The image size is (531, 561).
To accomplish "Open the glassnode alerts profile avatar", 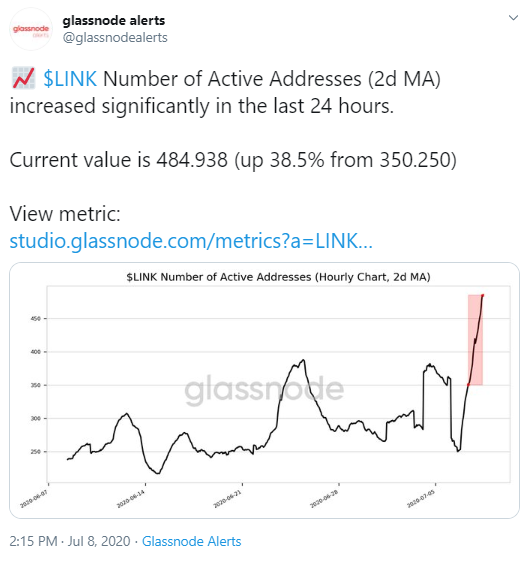I will coord(31,29).
